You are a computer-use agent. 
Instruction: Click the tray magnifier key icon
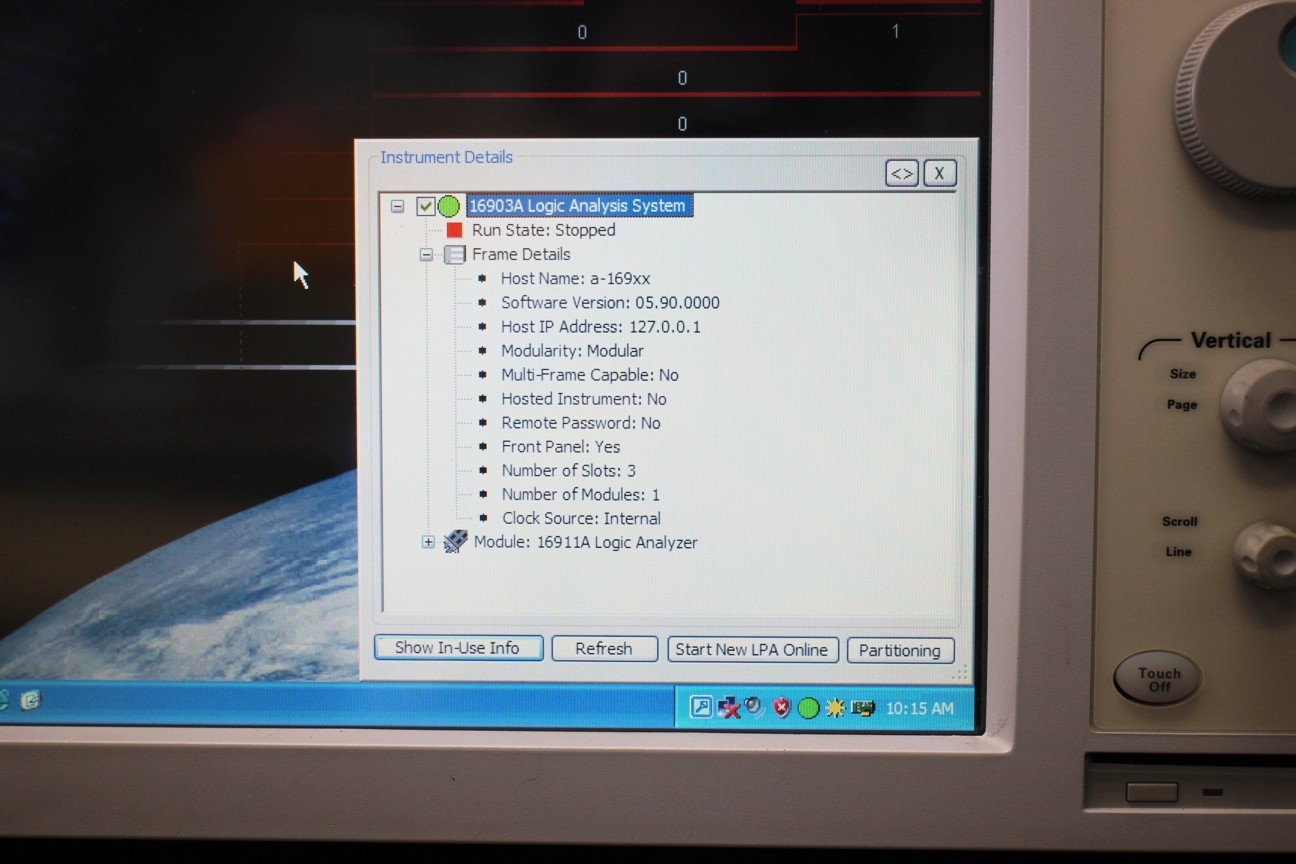(x=701, y=708)
